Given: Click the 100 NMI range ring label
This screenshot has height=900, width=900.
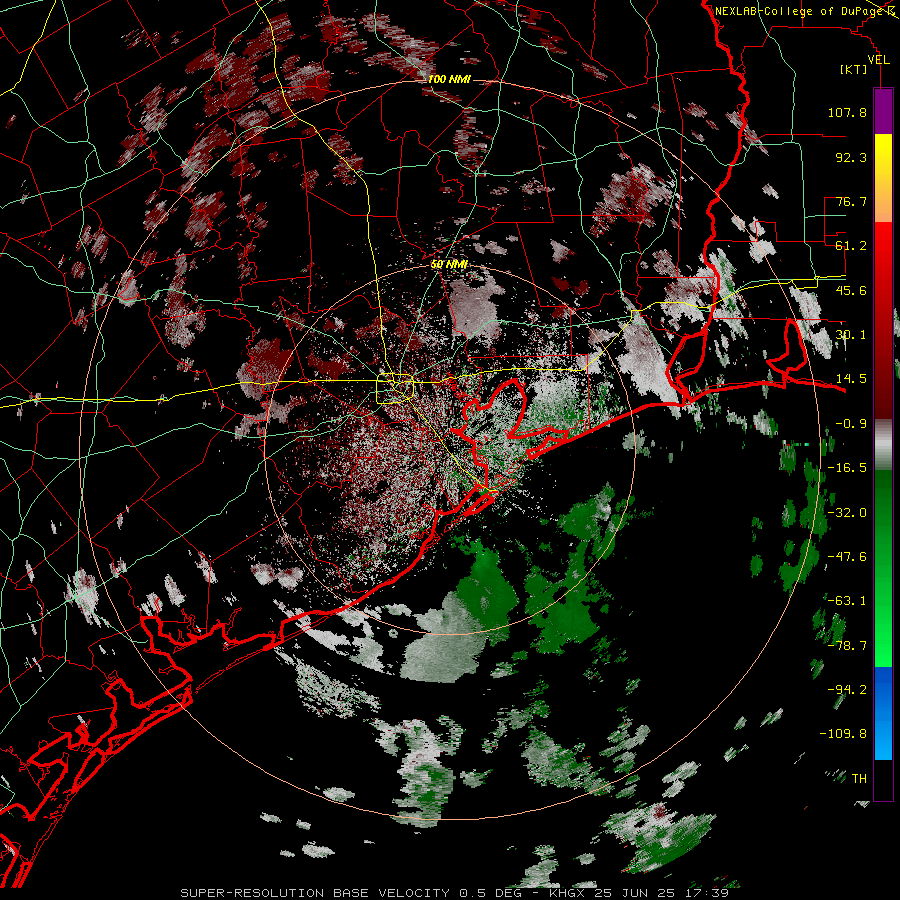Looking at the screenshot, I should click(x=448, y=79).
